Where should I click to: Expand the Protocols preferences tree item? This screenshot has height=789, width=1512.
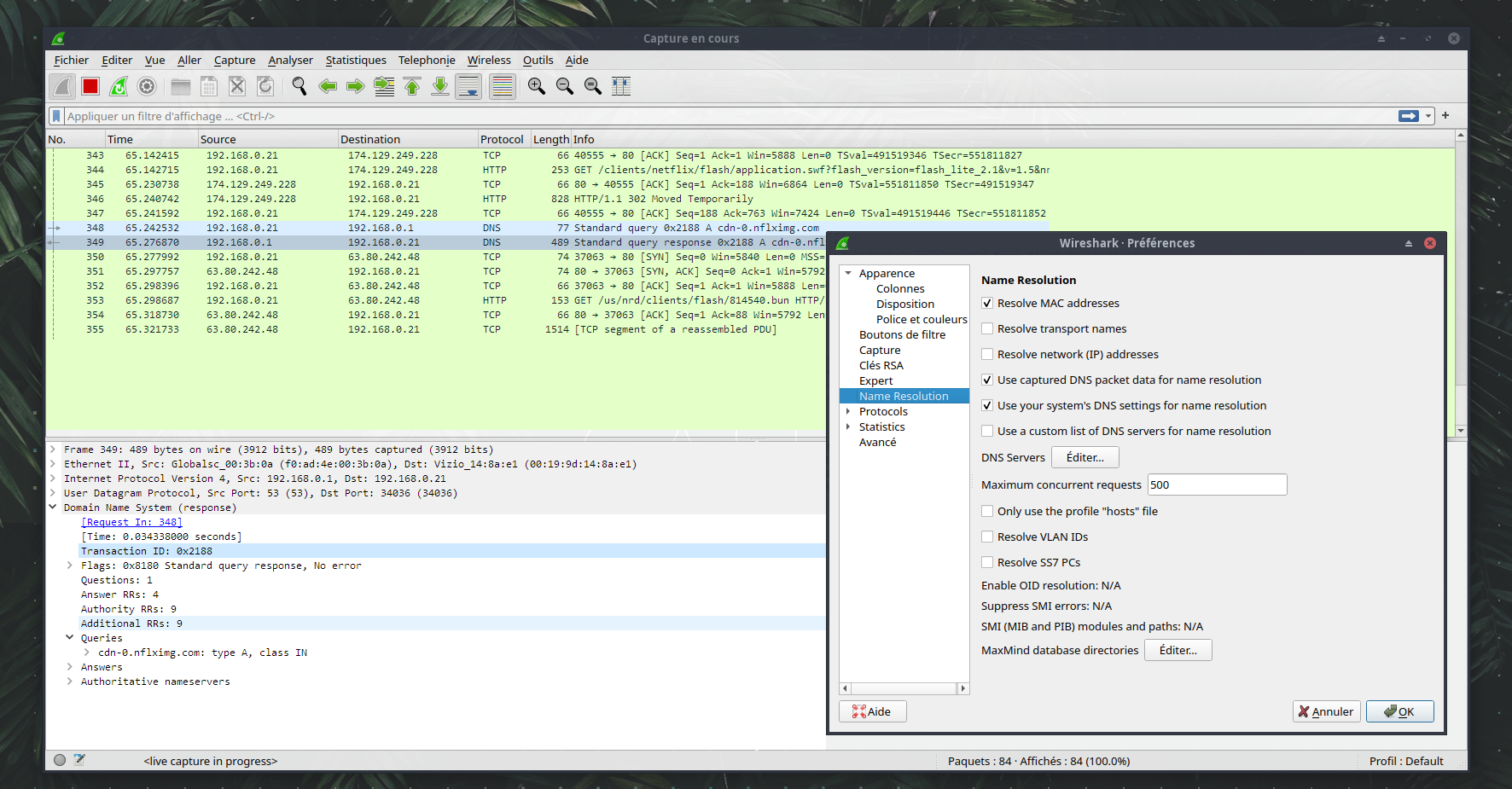[x=848, y=412]
